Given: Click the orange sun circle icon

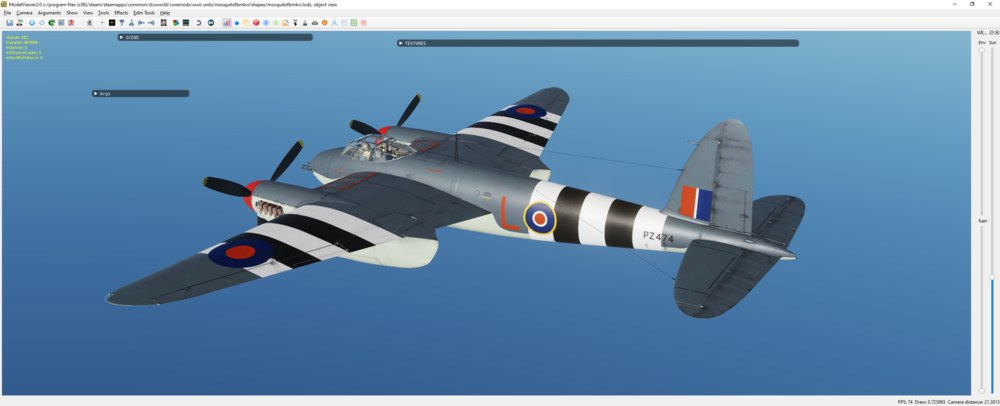Looking at the screenshot, I should (x=324, y=22).
